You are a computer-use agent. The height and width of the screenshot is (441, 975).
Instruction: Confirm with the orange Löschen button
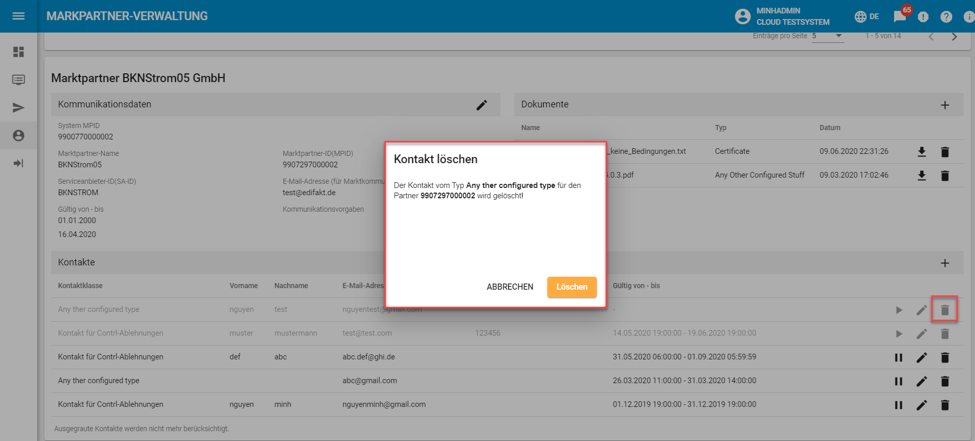[572, 287]
